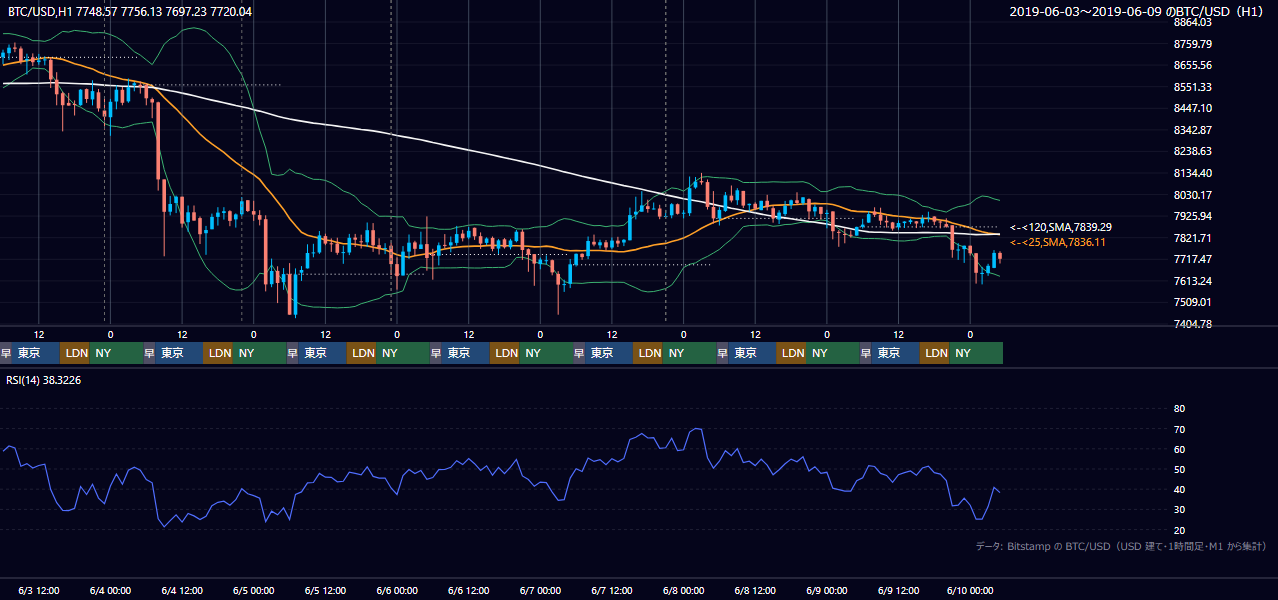The width and height of the screenshot is (1278, 600).
Task: Select the 25 SMA 7836.11 label
Action: 1058,242
